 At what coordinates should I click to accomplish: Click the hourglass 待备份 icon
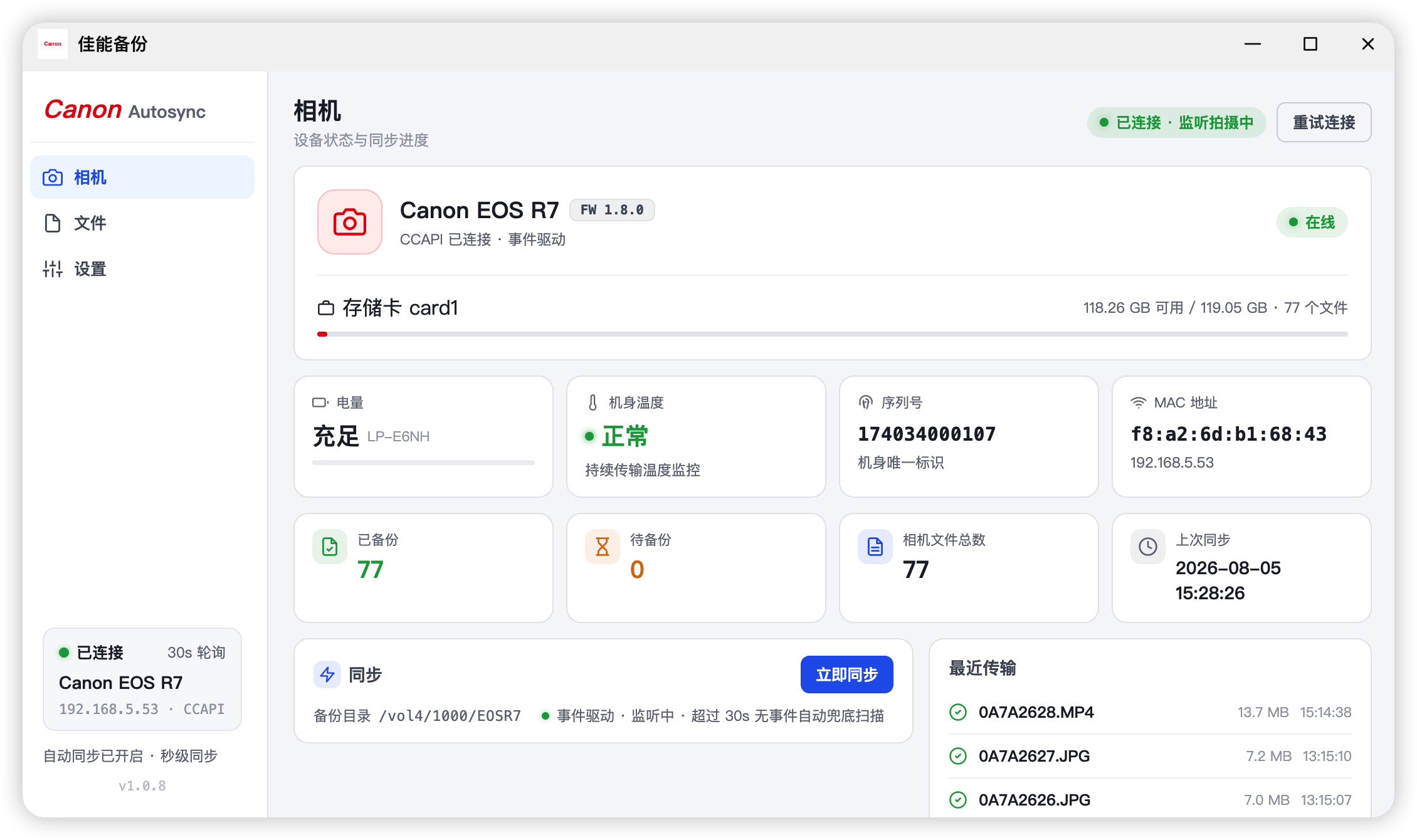(x=603, y=547)
